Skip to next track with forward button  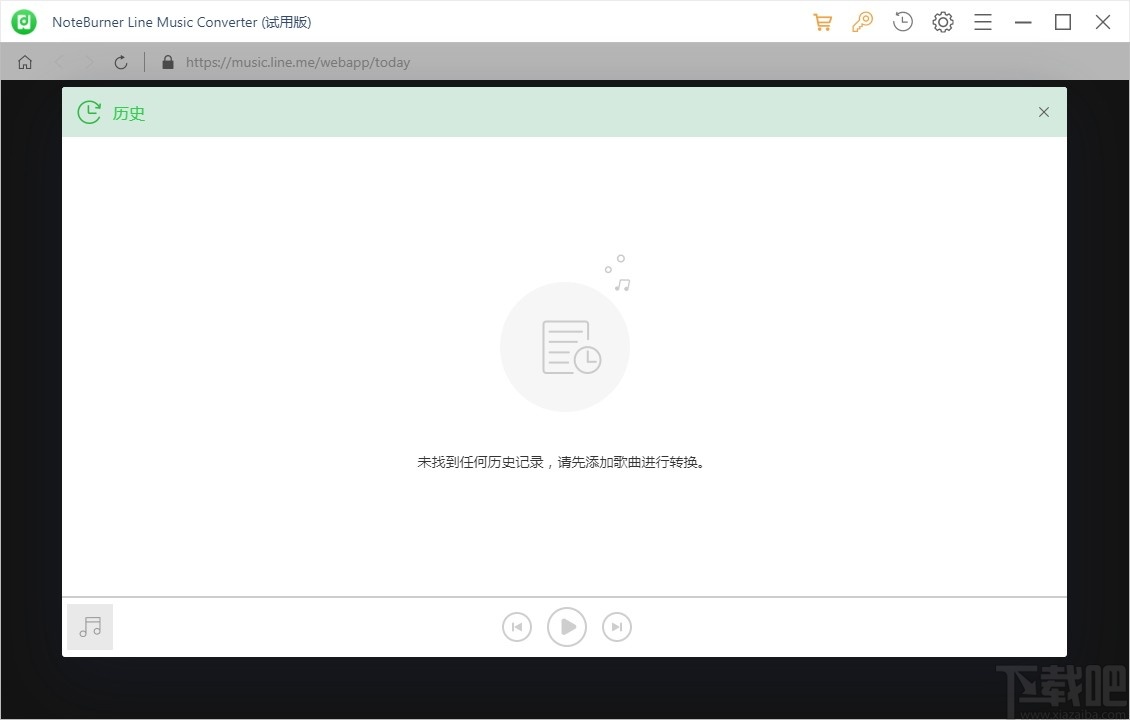pyautogui.click(x=616, y=626)
